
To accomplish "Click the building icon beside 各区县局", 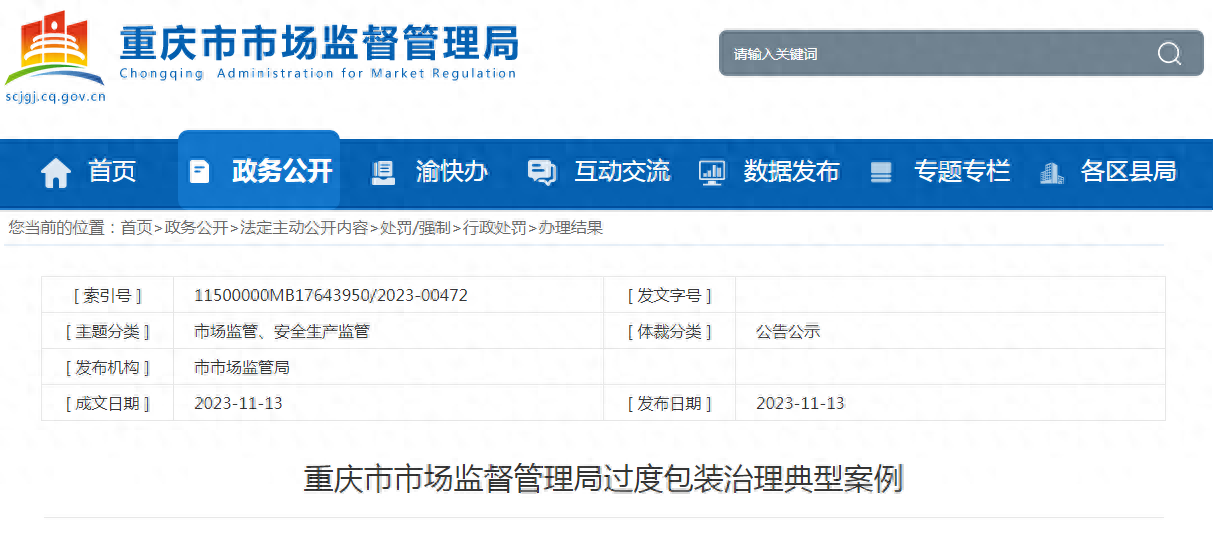I will (x=1051, y=173).
